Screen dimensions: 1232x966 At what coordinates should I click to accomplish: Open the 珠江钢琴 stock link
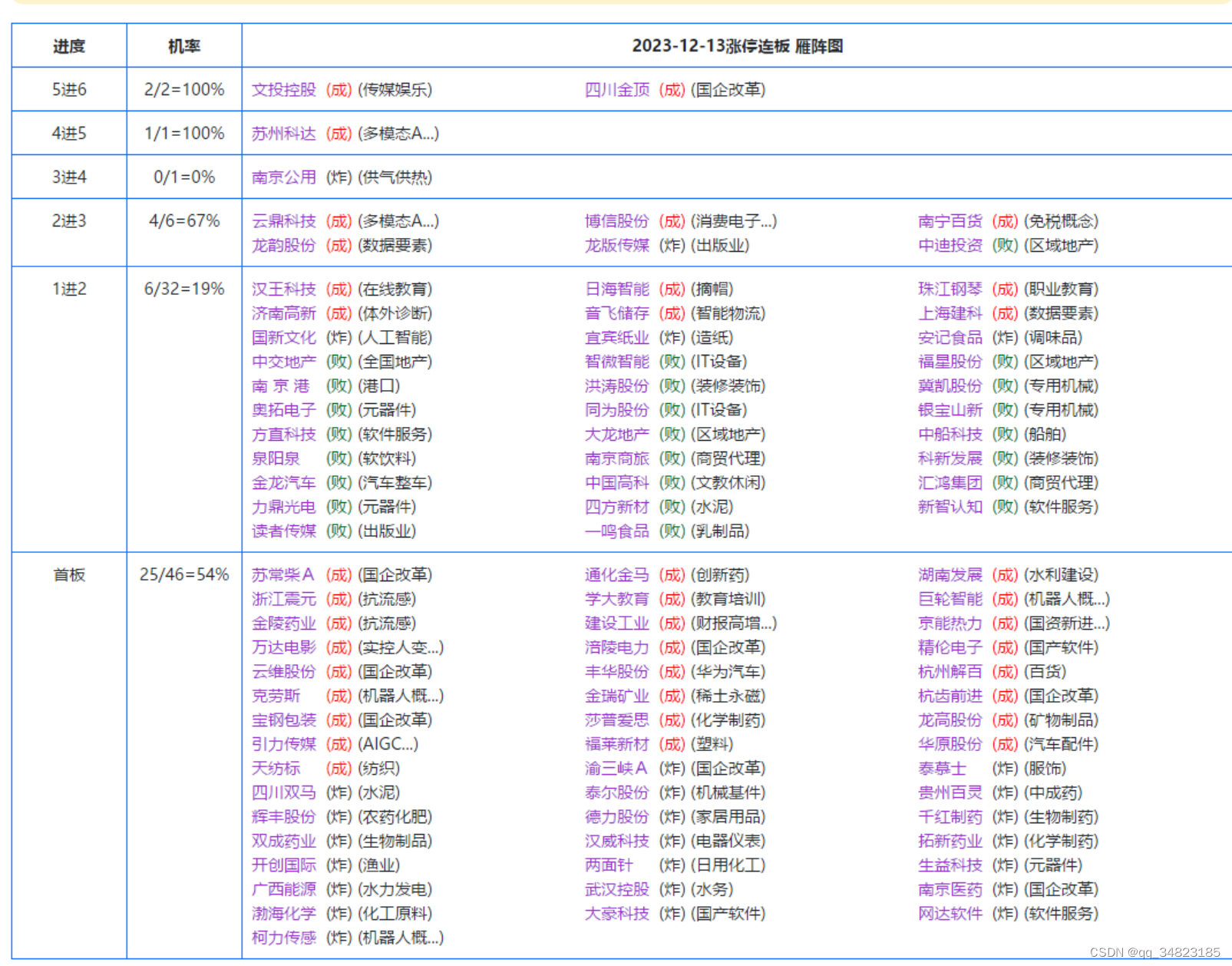coord(950,289)
